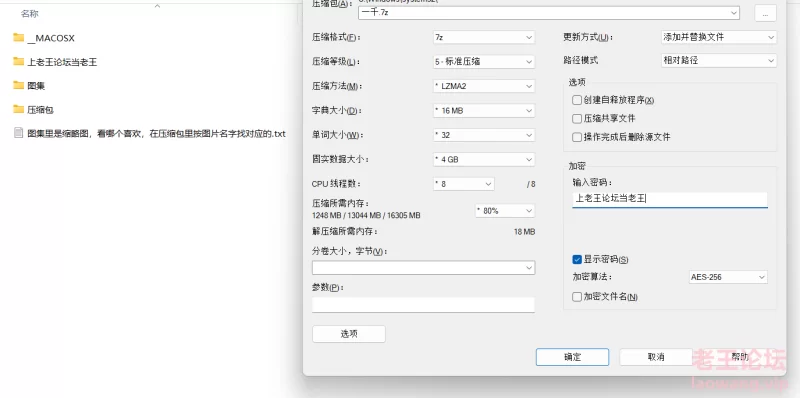Click the 输入密码 password field
800x398 pixels.
[670, 200]
